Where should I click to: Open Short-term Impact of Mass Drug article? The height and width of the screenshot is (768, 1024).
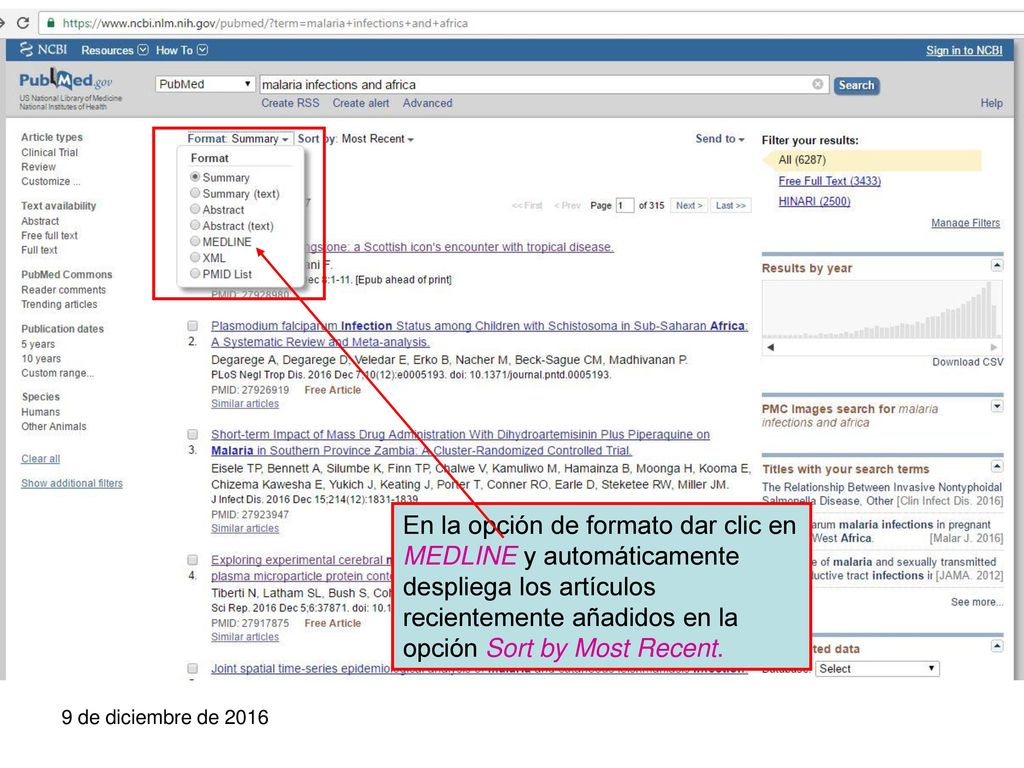[x=460, y=442]
